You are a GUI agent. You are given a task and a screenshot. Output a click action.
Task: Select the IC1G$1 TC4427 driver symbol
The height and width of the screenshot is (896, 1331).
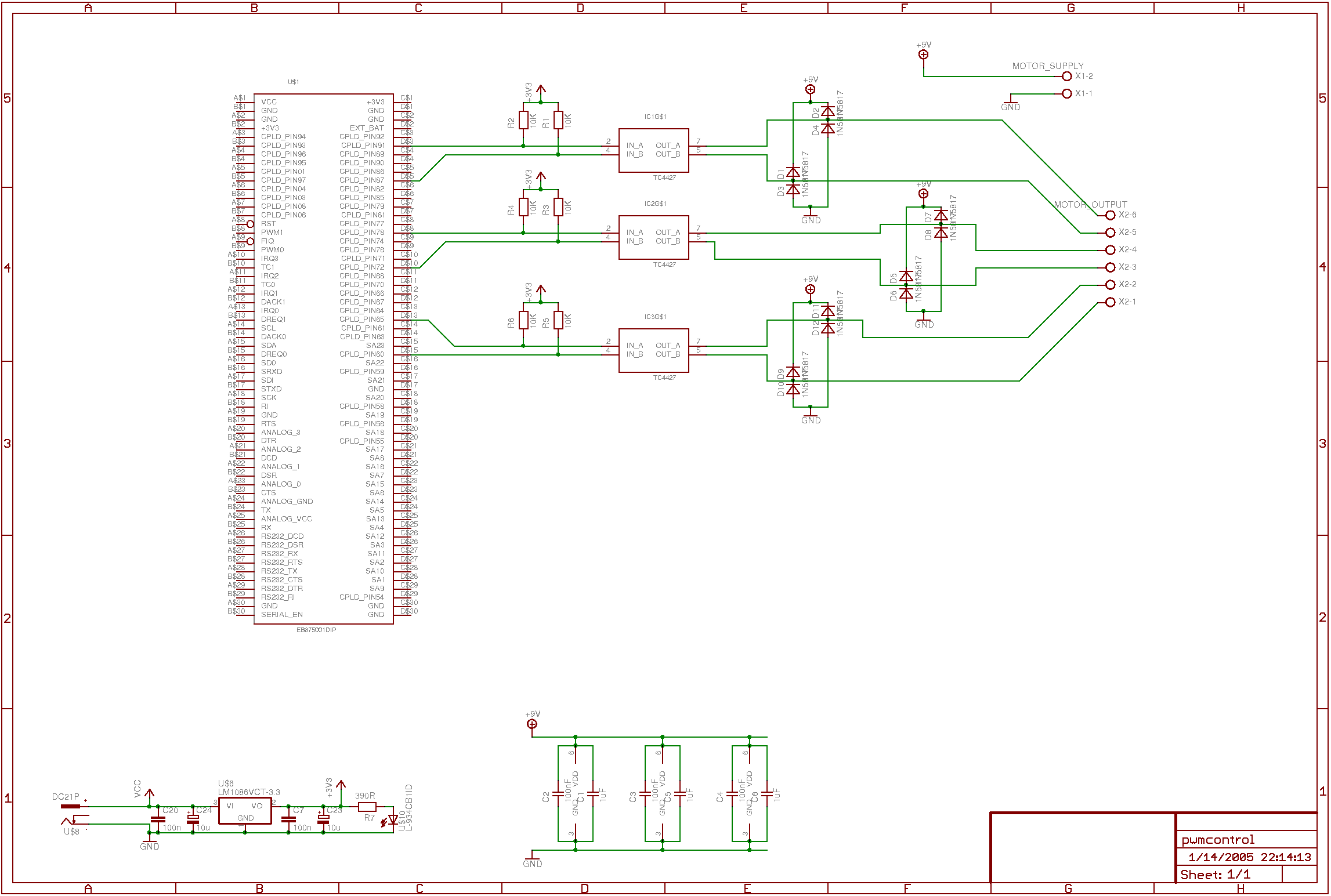pyautogui.click(x=653, y=150)
